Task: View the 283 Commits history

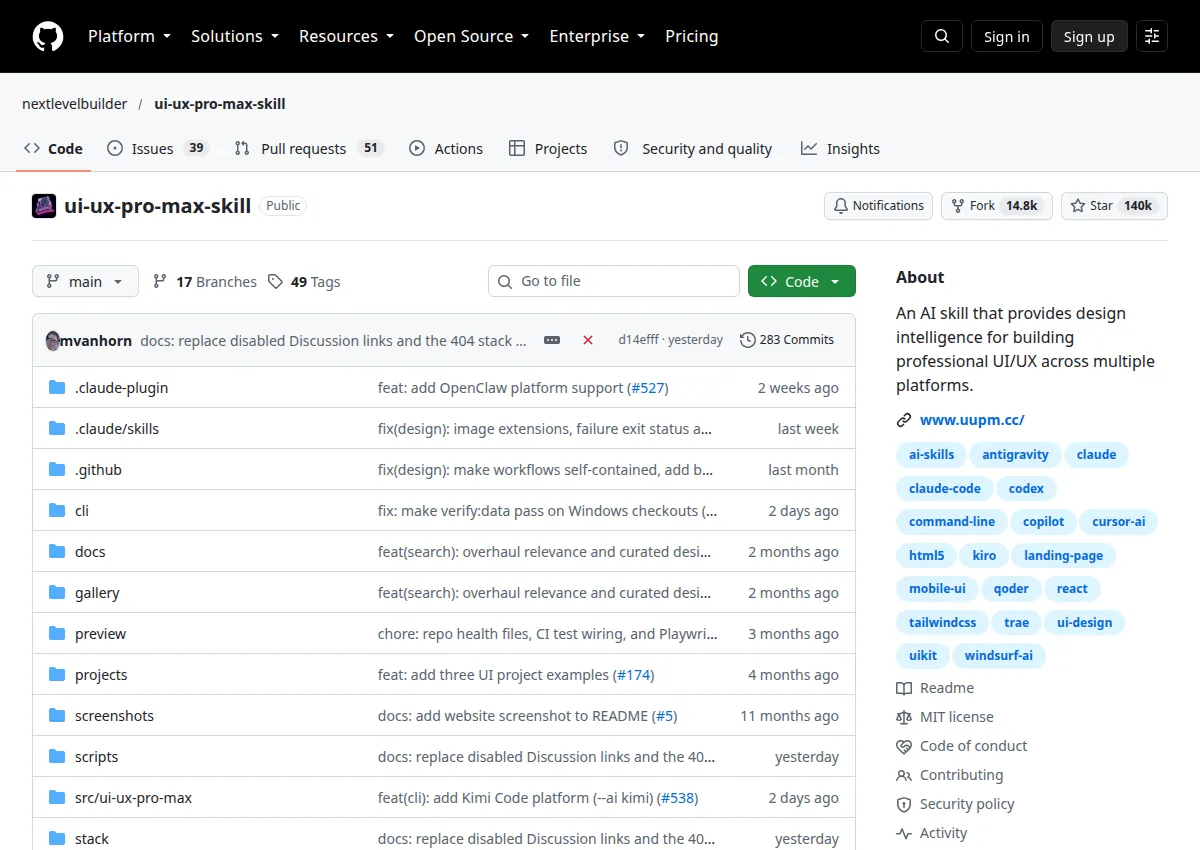Action: pos(787,340)
